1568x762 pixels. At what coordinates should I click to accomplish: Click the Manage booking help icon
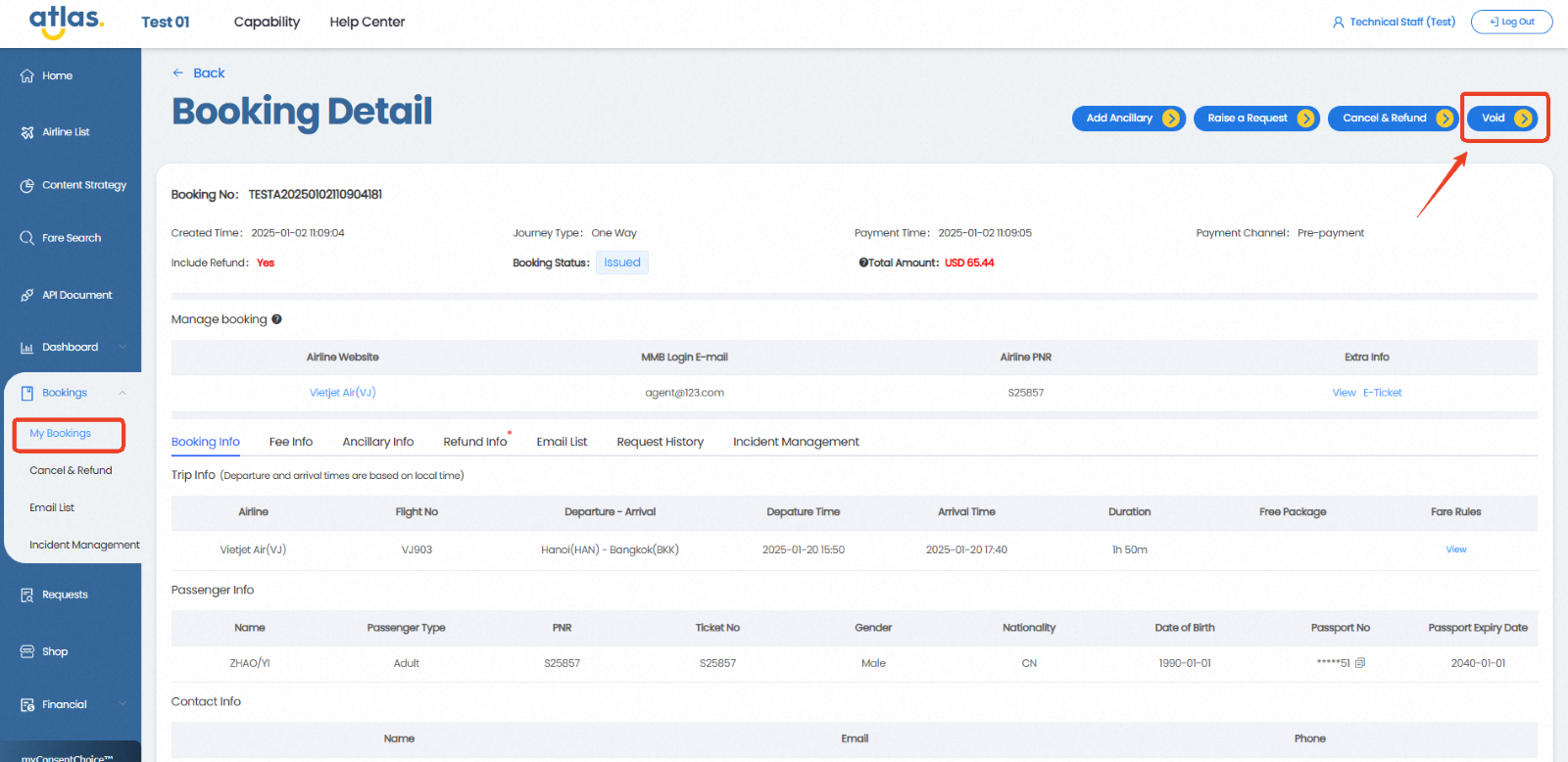(x=276, y=319)
